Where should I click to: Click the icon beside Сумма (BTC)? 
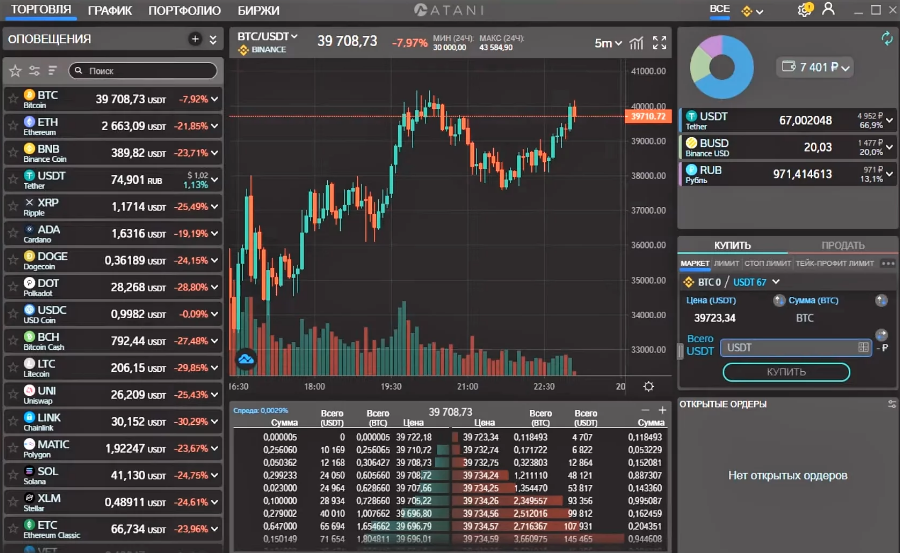tap(881, 300)
